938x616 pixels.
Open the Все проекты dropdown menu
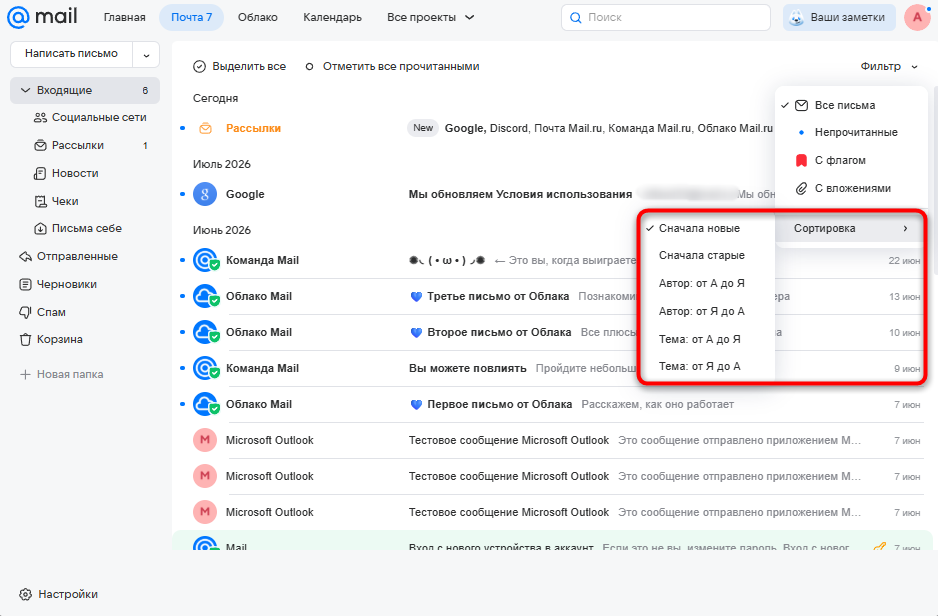click(x=430, y=17)
